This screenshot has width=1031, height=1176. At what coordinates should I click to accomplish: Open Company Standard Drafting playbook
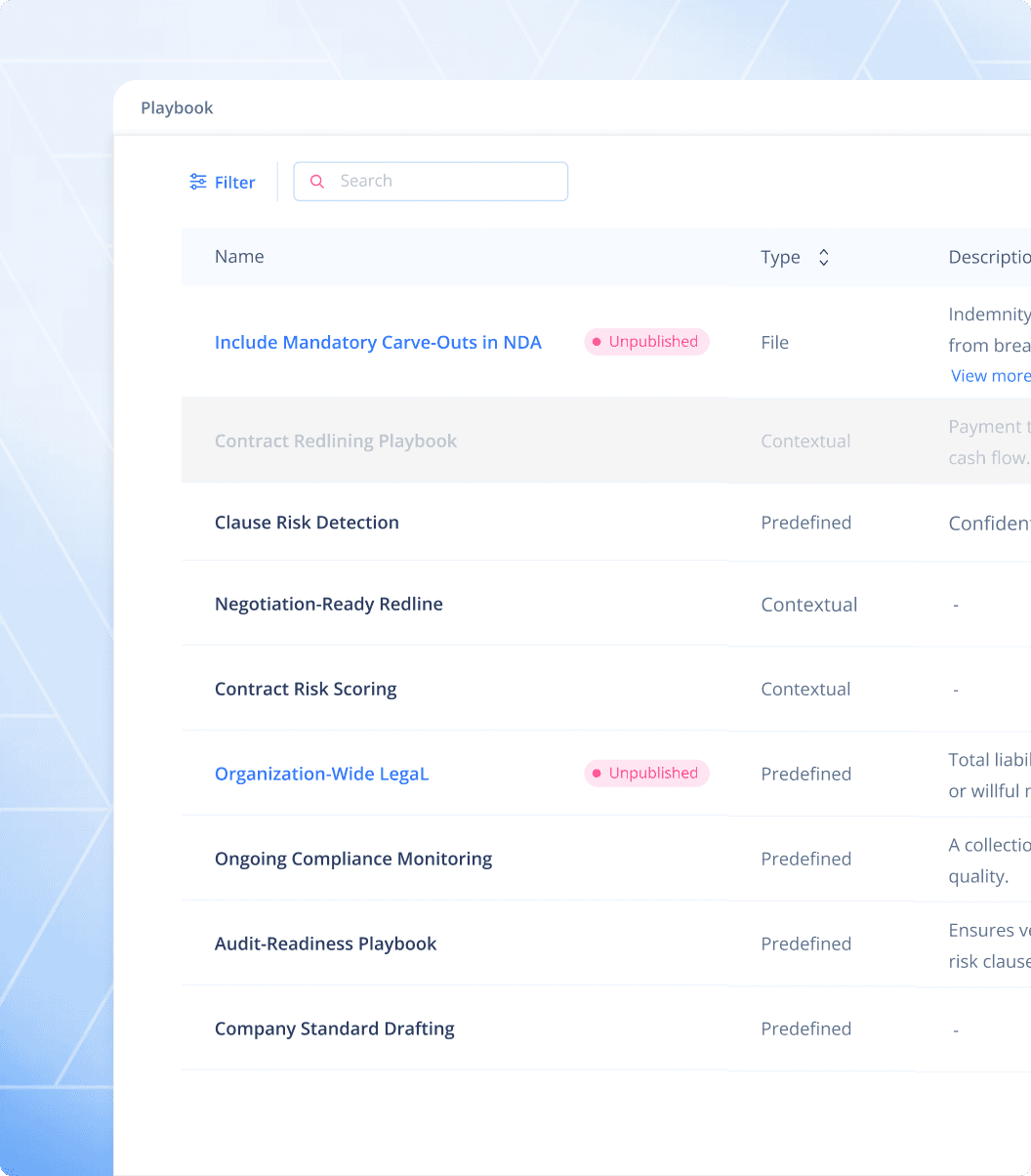tap(335, 1029)
